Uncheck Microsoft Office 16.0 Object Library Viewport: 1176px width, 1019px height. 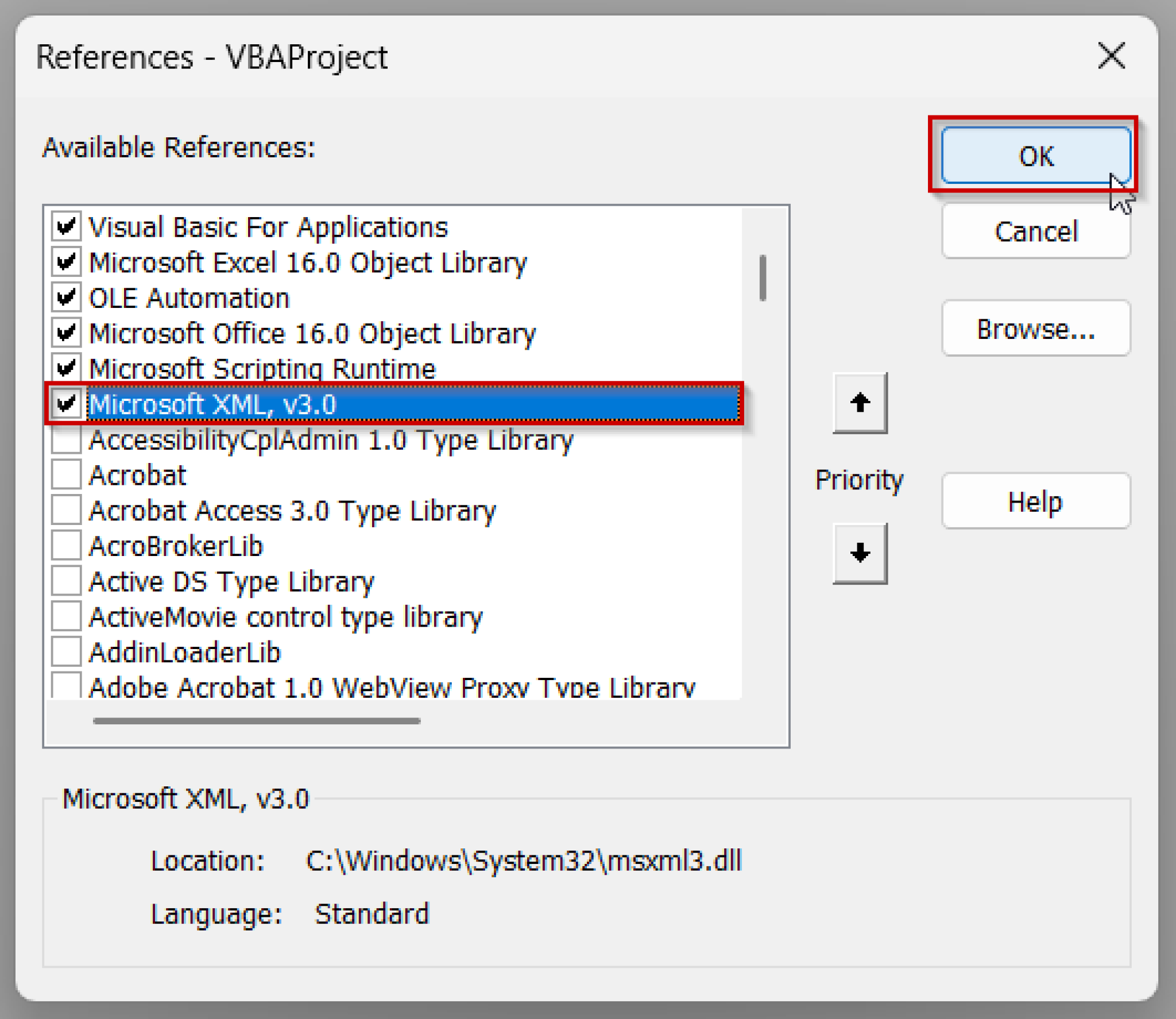(x=66, y=333)
